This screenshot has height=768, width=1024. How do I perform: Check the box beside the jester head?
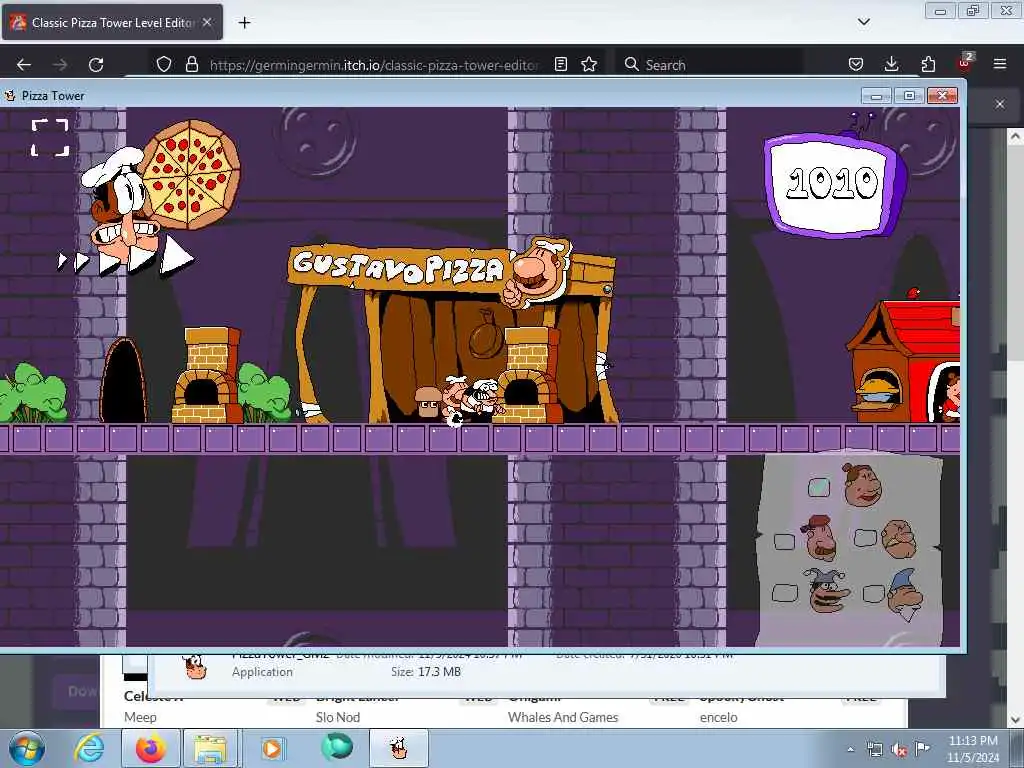[784, 592]
